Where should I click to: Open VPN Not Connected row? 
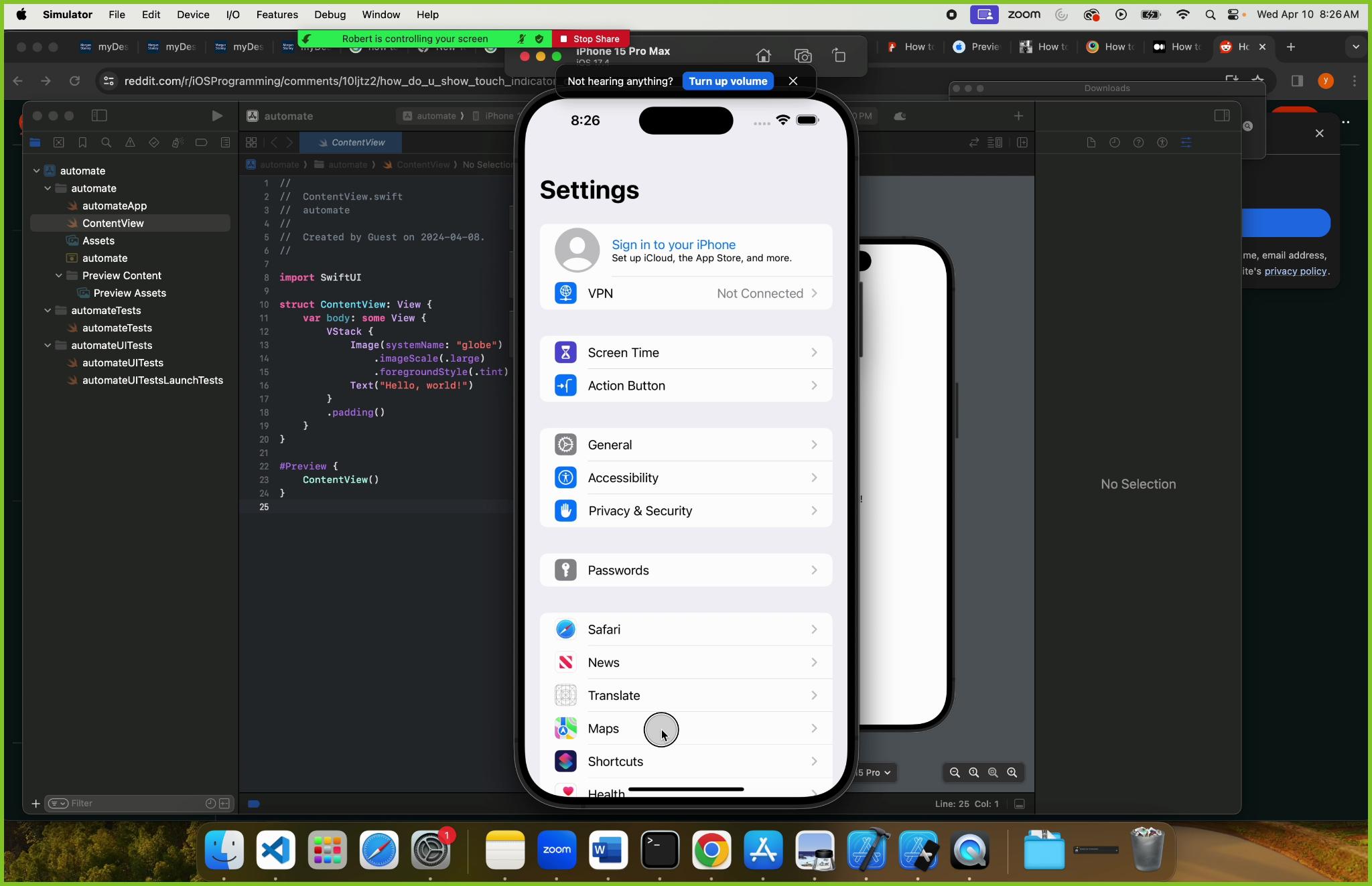(x=686, y=293)
